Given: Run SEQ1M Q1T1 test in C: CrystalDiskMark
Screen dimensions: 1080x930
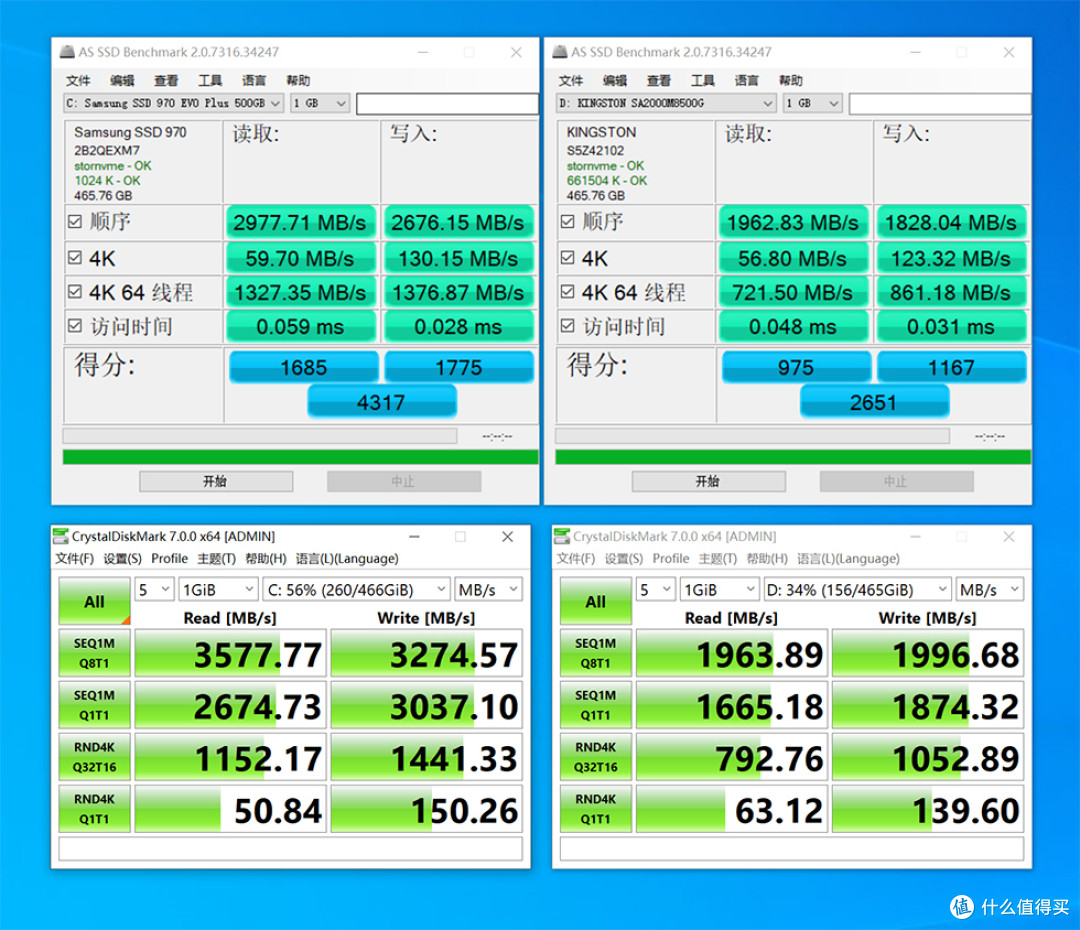Looking at the screenshot, I should coord(94,705).
